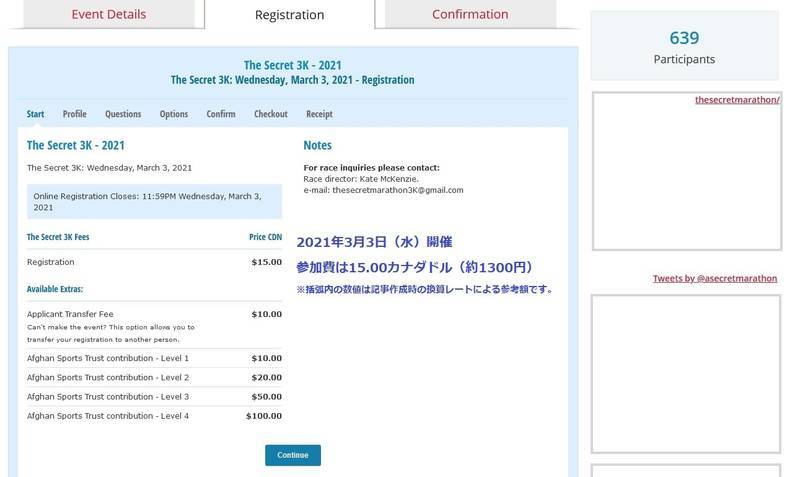The height and width of the screenshot is (477, 800).
Task: Go to the Profile step
Action: 74,114
